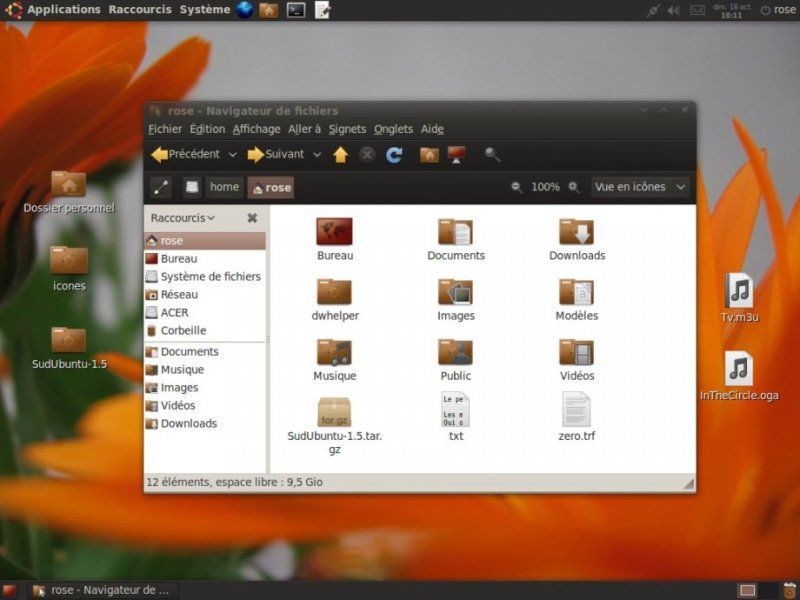Click the Computer icon in toolbar
800x600 pixels.
click(x=457, y=155)
